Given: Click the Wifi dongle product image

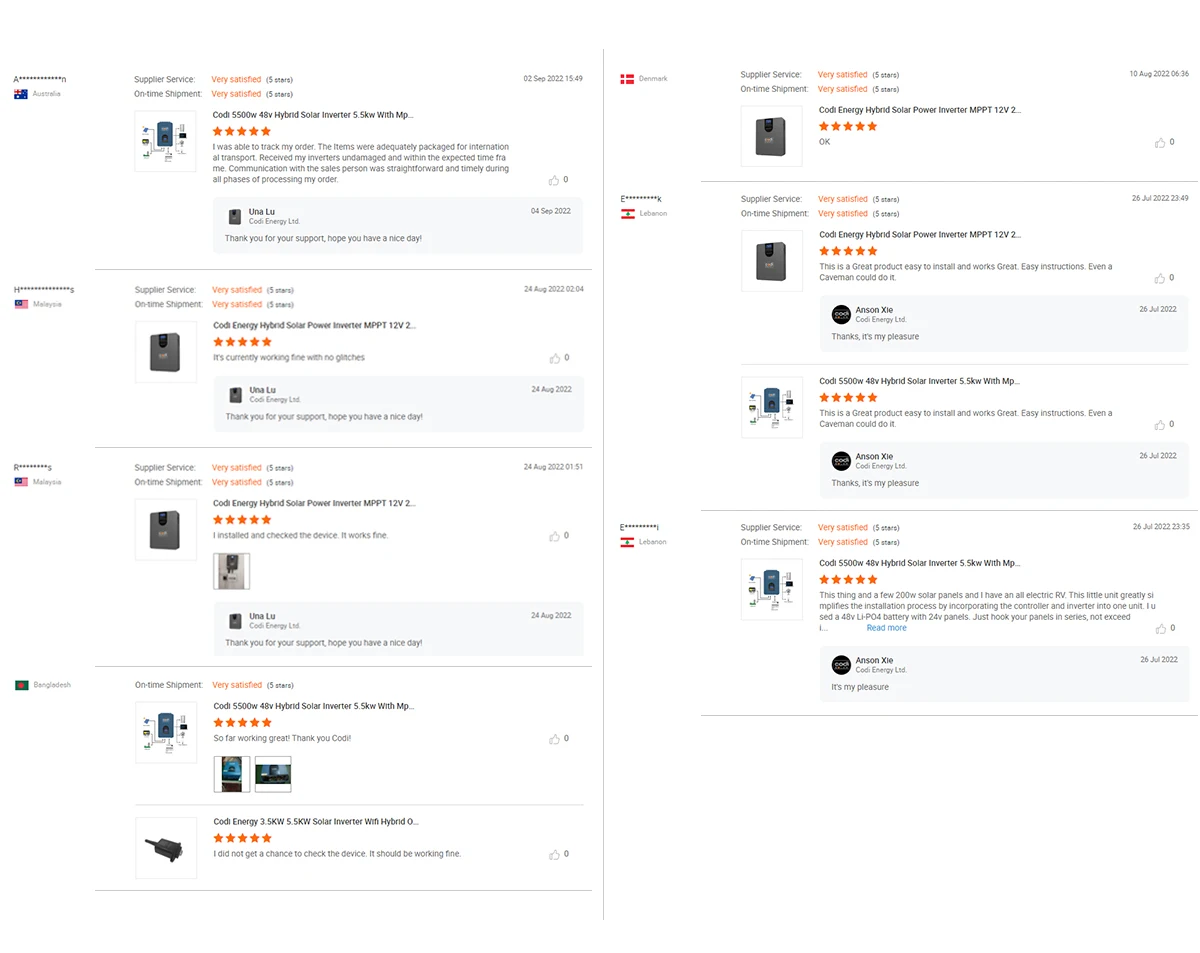Looking at the screenshot, I should tap(166, 847).
